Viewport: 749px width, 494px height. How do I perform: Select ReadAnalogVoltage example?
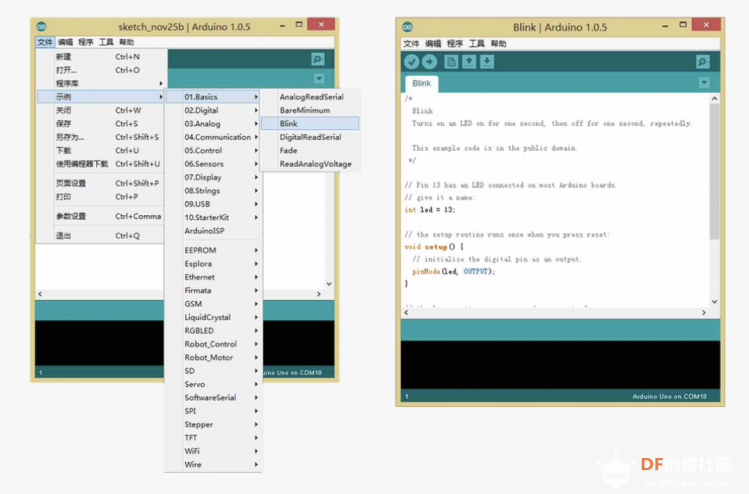click(310, 163)
